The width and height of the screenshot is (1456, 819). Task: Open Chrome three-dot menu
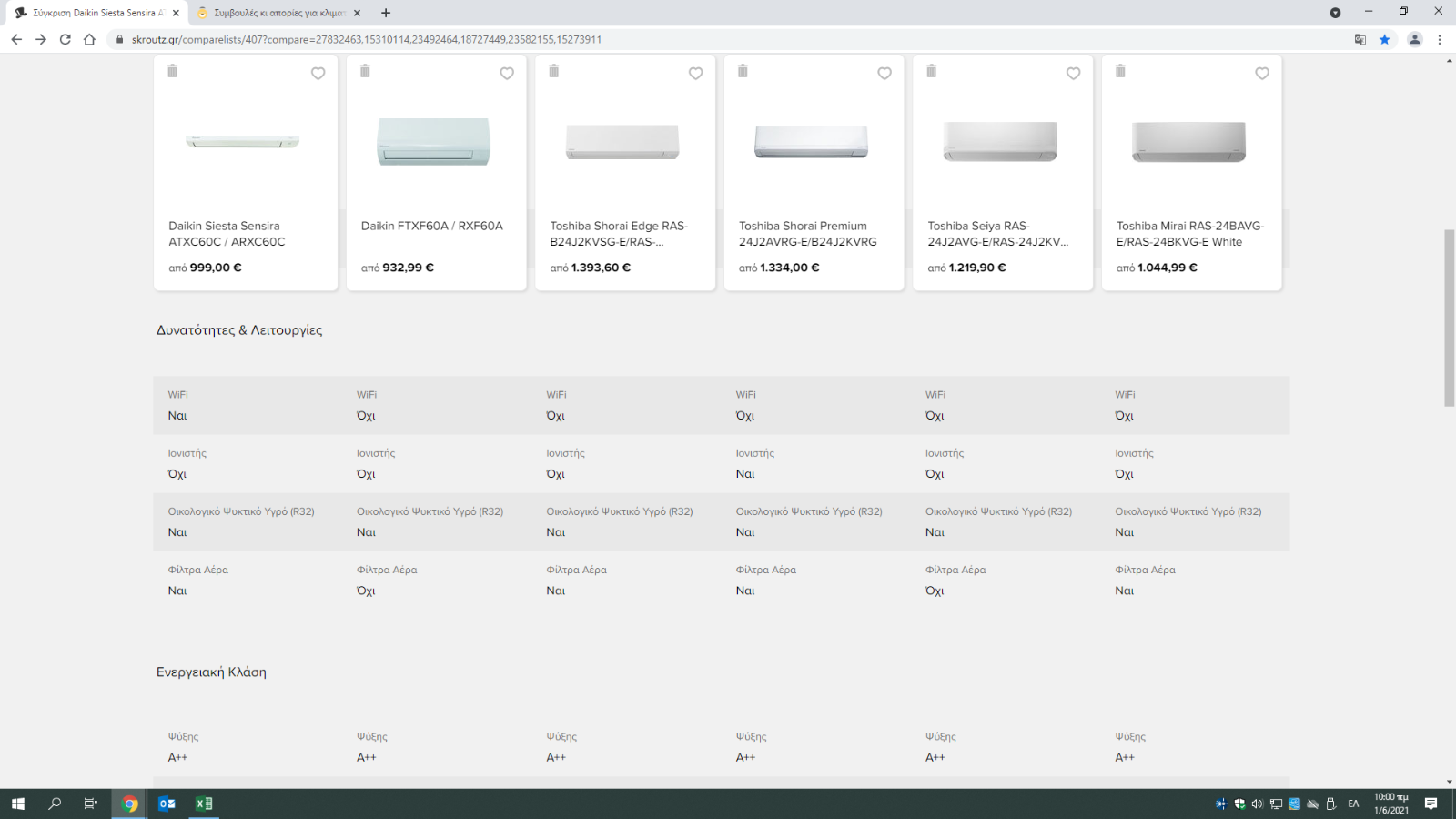(1440, 39)
